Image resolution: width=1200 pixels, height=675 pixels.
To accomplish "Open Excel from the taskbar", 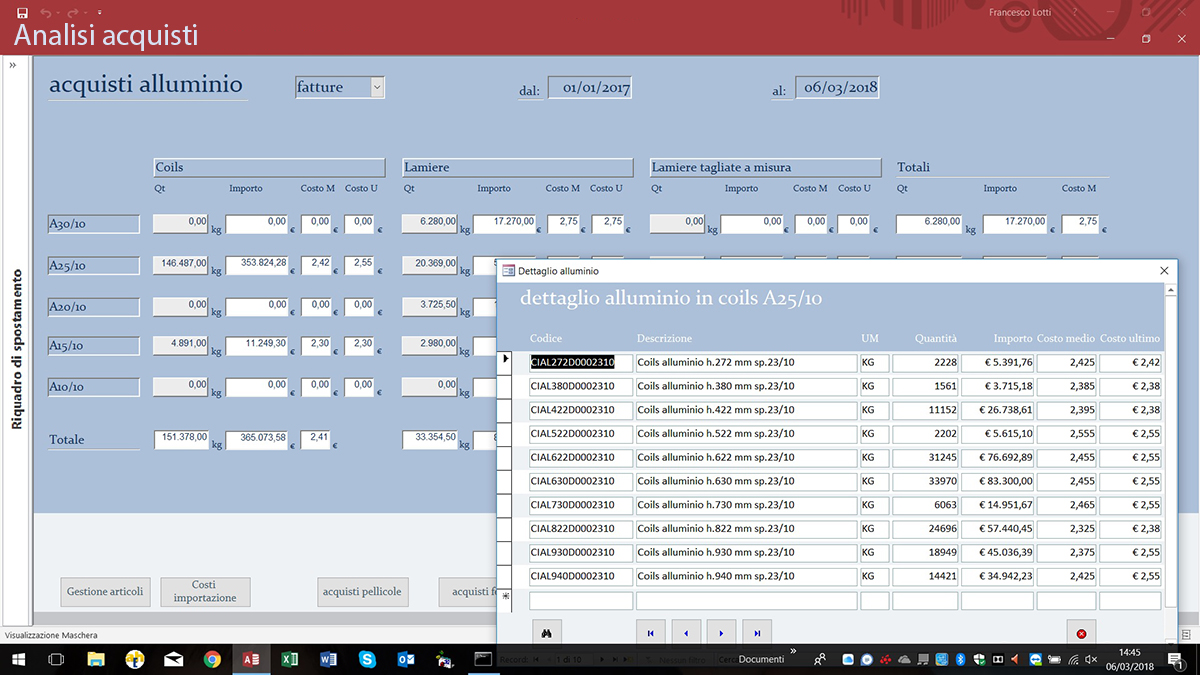I will (289, 659).
